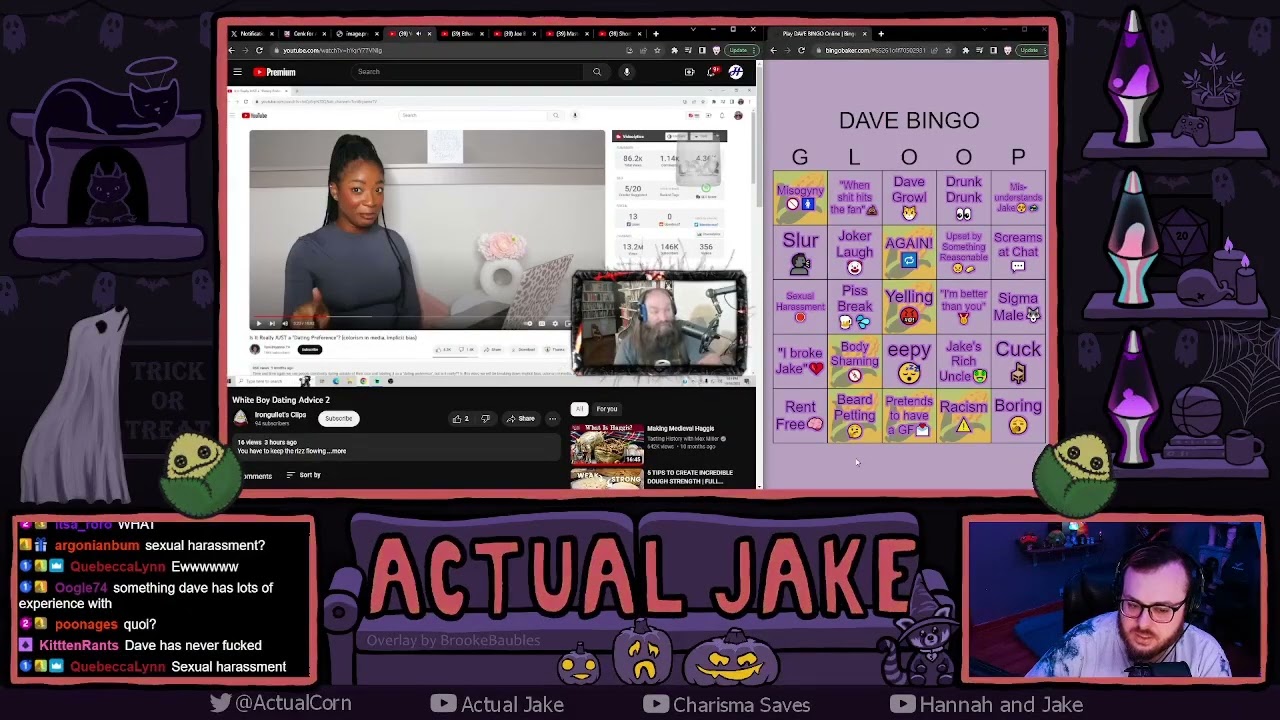This screenshot has width=1280, height=720.
Task: Like the White Boy Dating Advice 2 video
Action: [461, 419]
